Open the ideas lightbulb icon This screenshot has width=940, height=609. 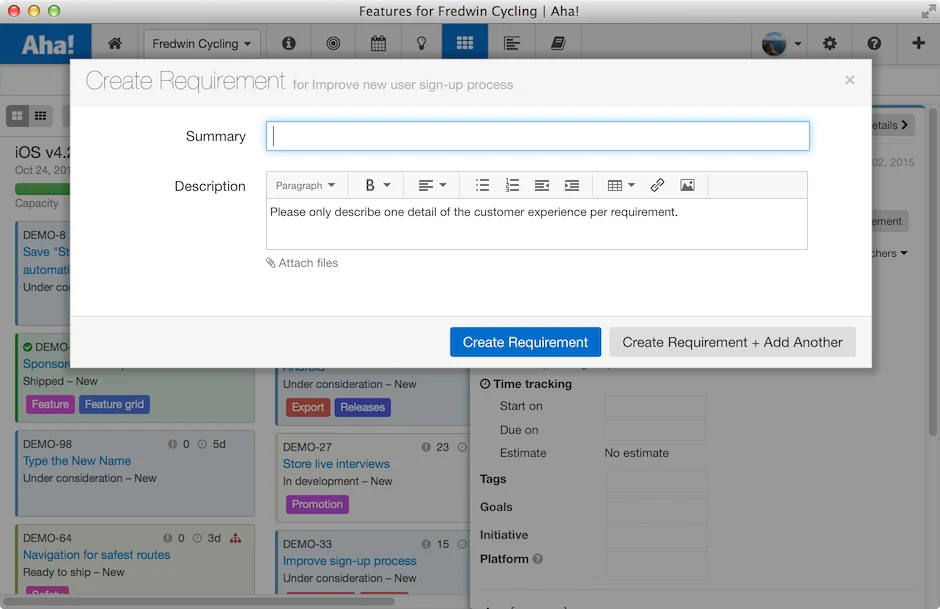421,43
